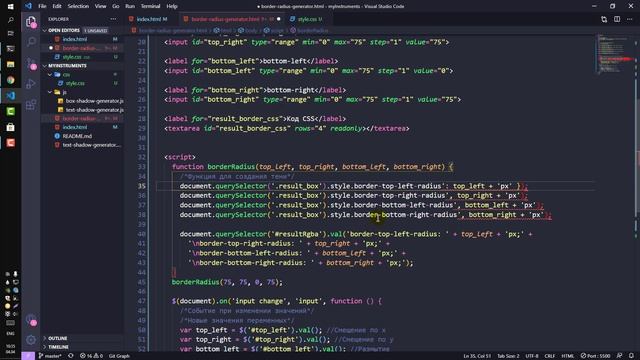Change the UTF-8 encoding setting

532,356
